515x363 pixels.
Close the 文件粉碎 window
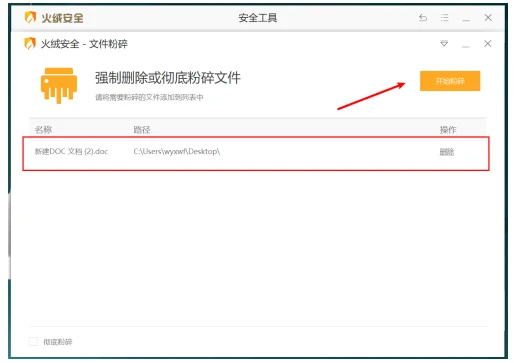coord(487,43)
